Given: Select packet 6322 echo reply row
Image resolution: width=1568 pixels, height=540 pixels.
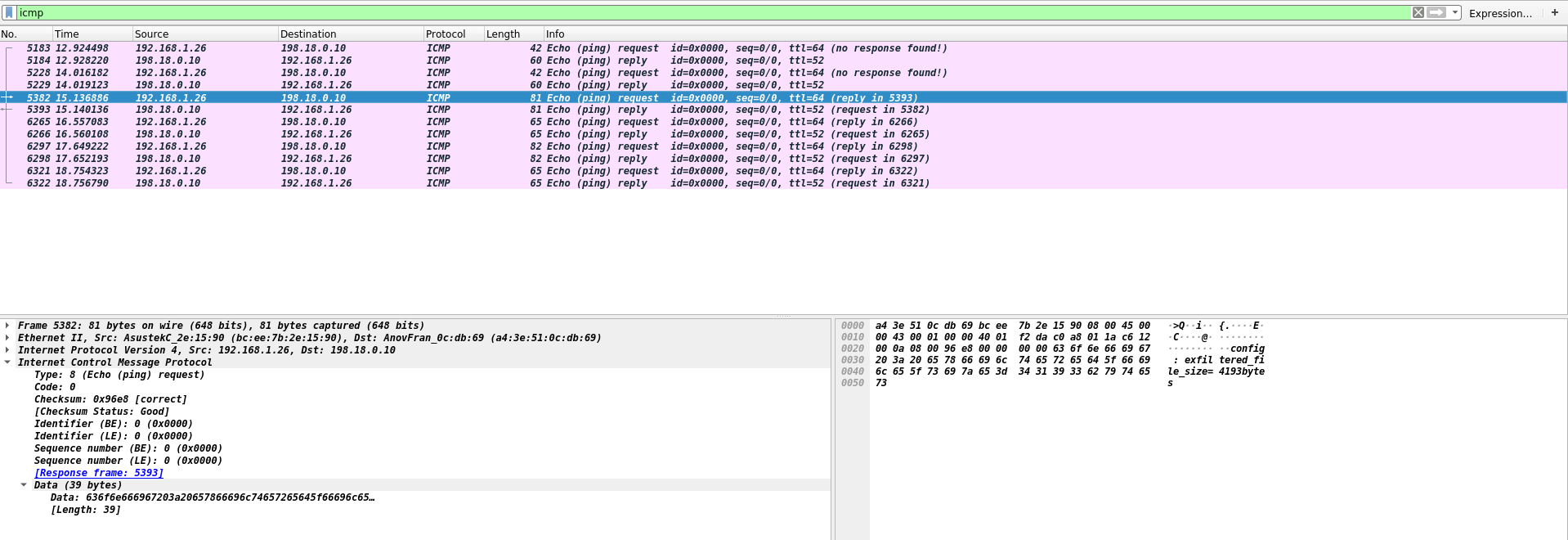Looking at the screenshot, I should tap(783, 183).
